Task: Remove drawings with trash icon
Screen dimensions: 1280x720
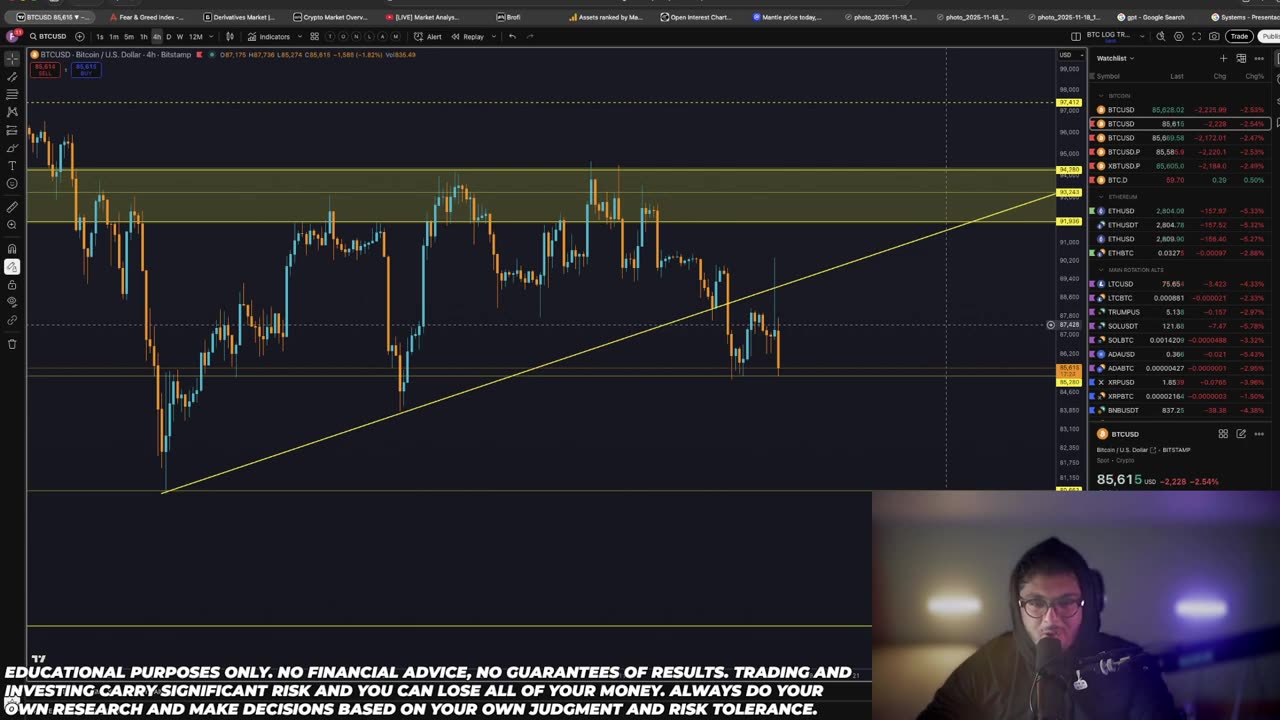Action: [x=12, y=344]
